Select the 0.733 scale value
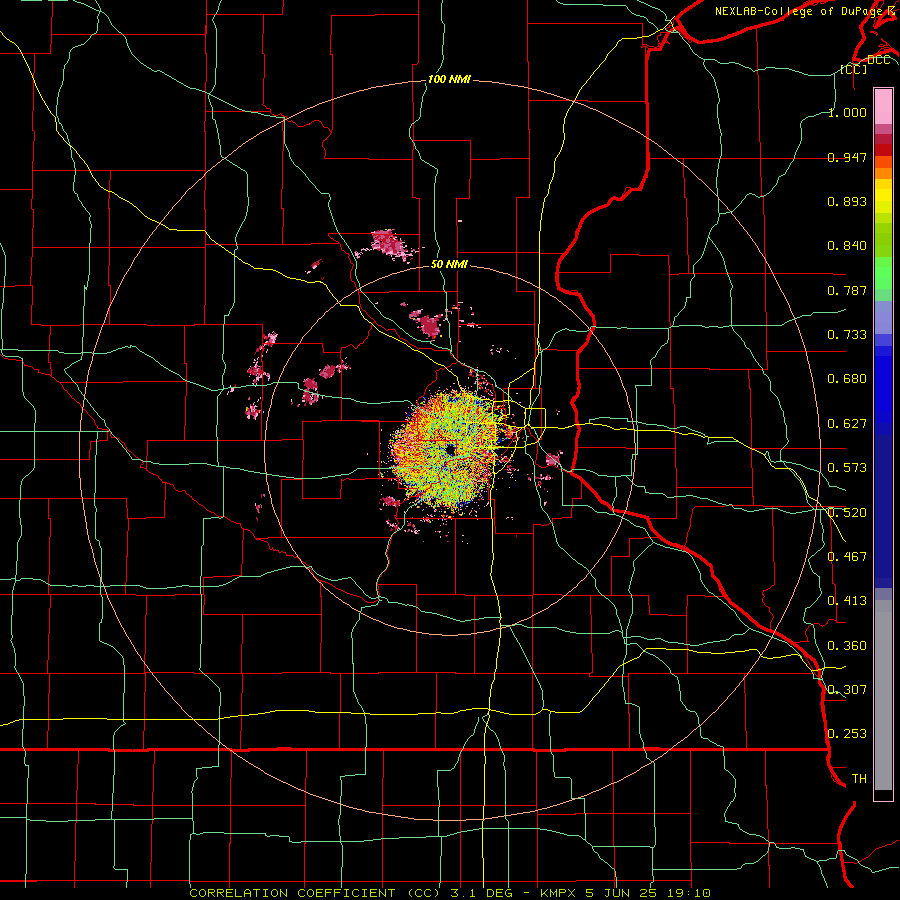The width and height of the screenshot is (900, 900). 847,335
